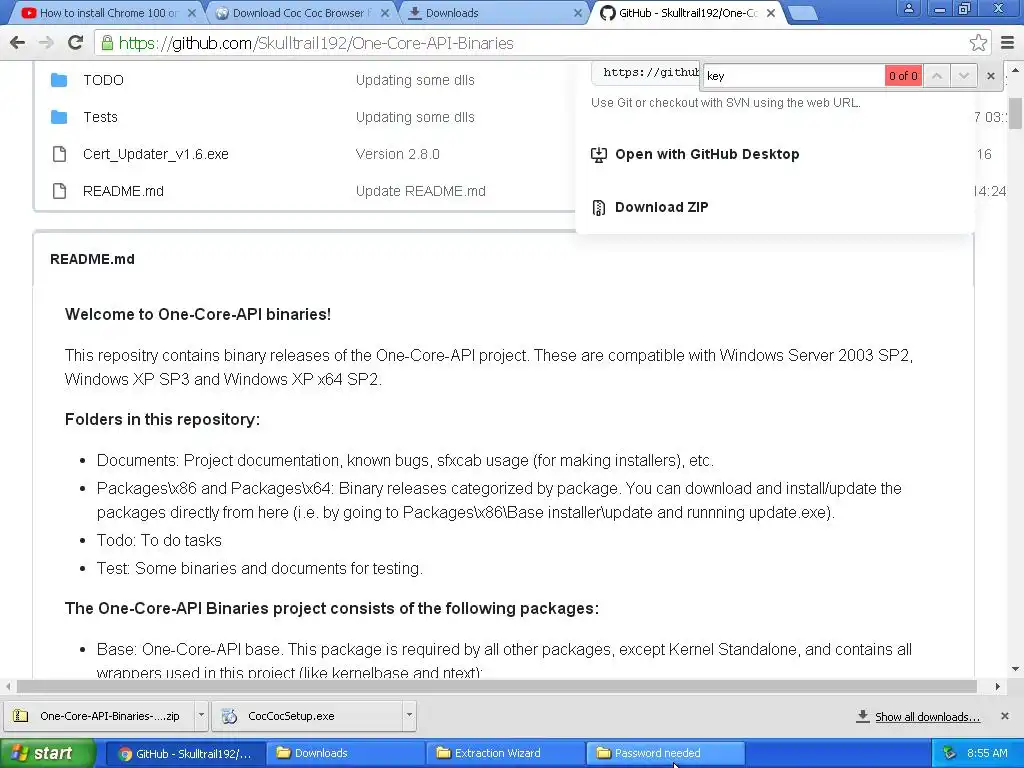The image size is (1024, 768).
Task: Click the horizontal scroll right arrow
Action: [997, 686]
